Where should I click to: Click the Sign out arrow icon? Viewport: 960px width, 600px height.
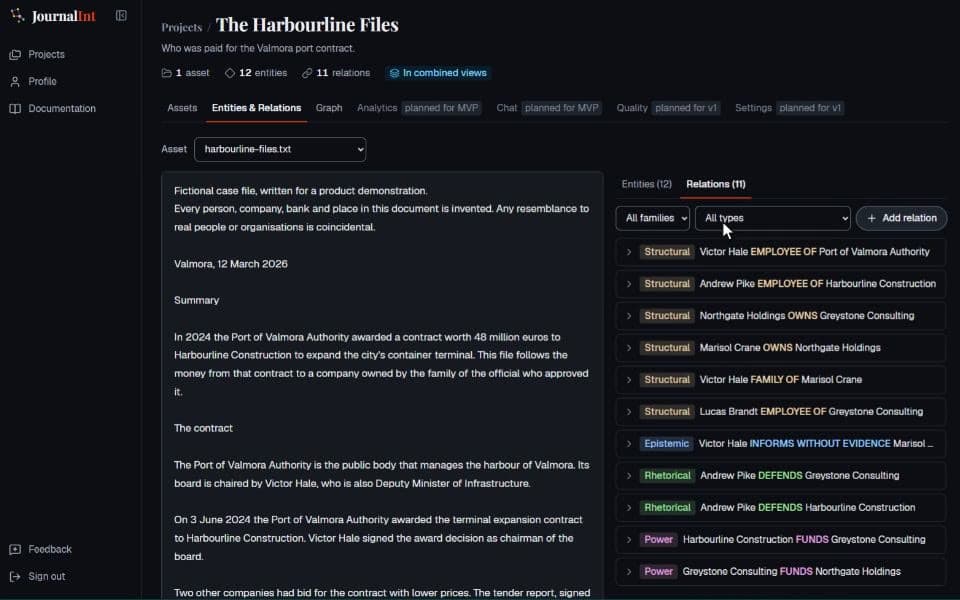[15, 576]
